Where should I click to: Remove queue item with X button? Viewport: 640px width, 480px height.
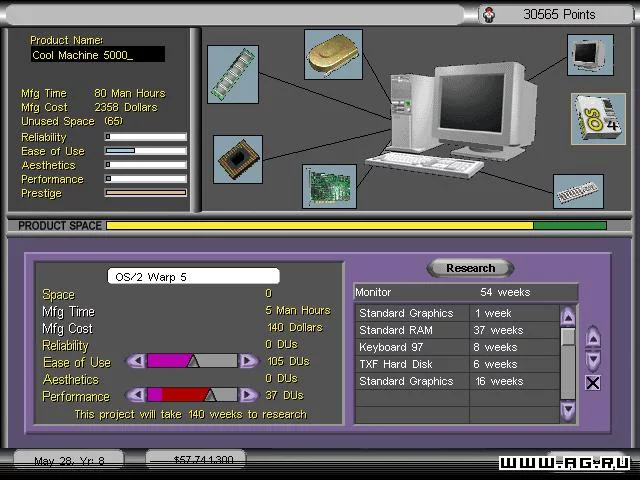593,383
